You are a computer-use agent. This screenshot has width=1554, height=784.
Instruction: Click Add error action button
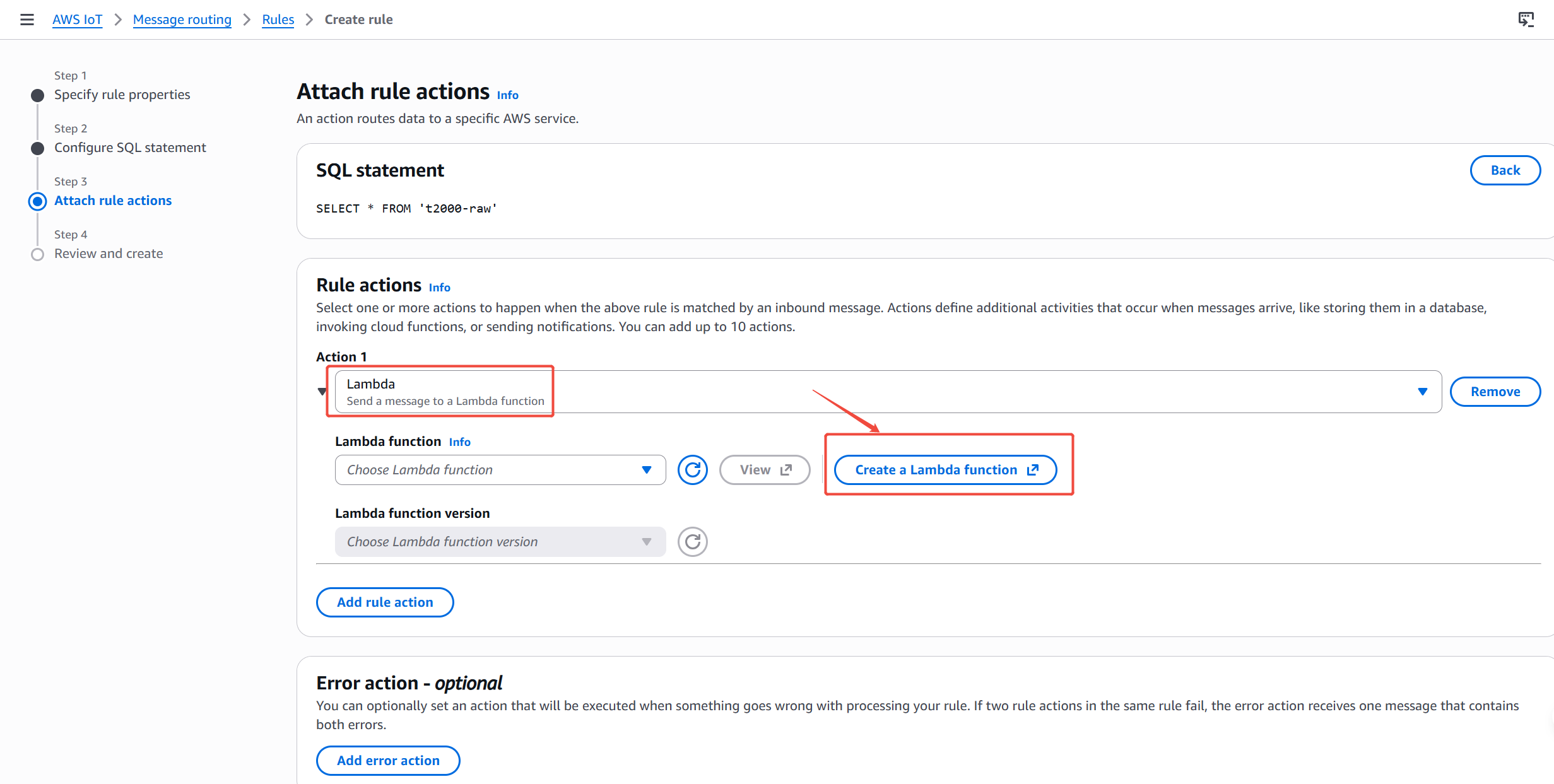click(x=387, y=761)
